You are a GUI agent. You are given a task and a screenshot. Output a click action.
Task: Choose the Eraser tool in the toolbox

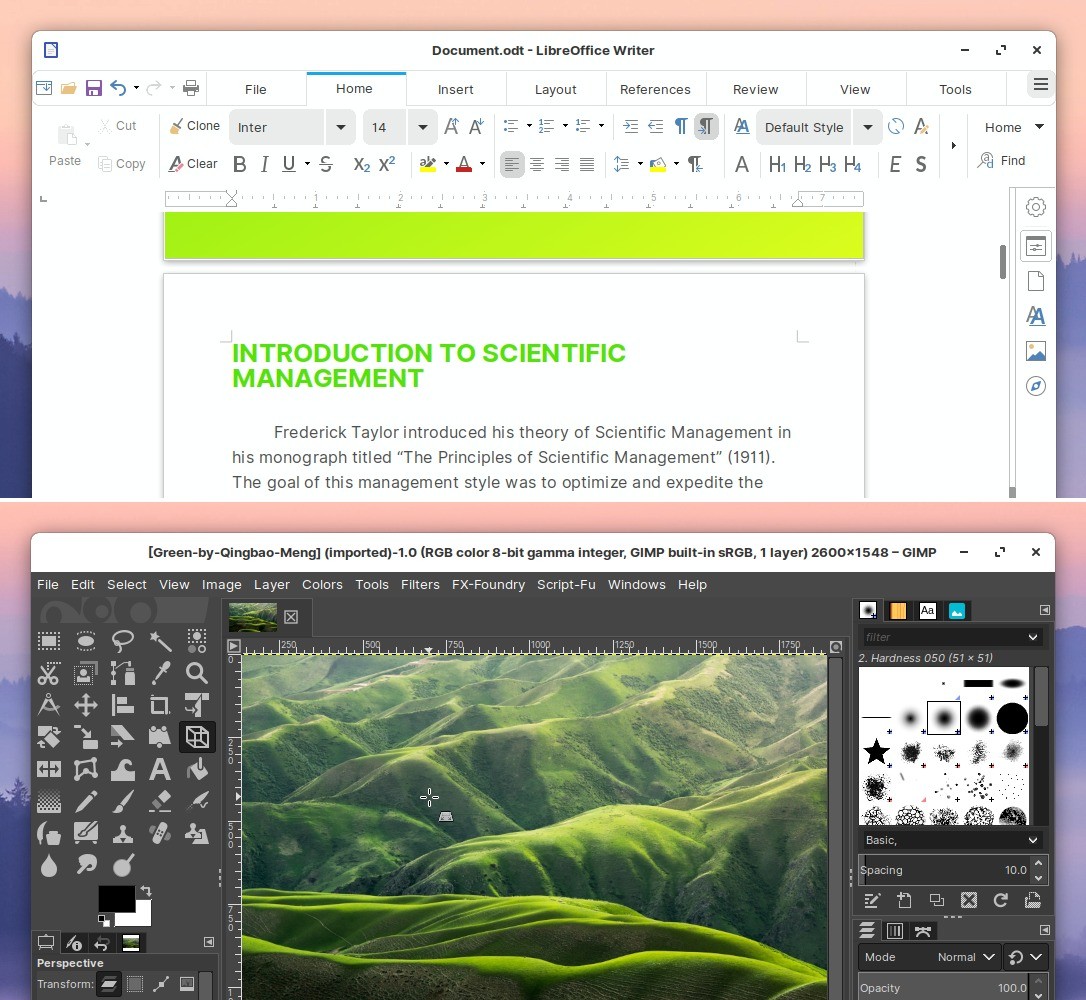point(160,801)
